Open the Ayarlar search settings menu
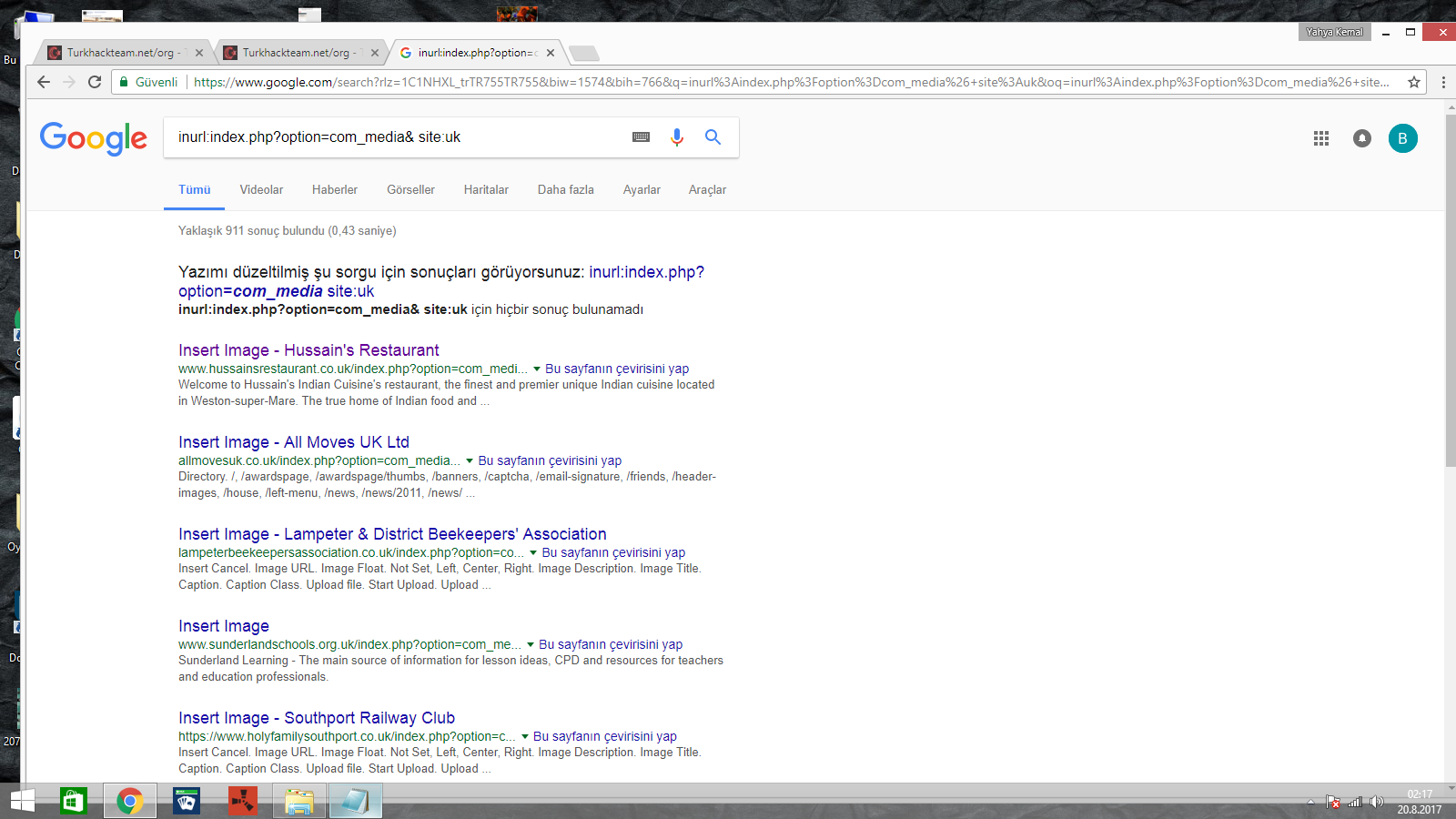1456x819 pixels. 642,190
